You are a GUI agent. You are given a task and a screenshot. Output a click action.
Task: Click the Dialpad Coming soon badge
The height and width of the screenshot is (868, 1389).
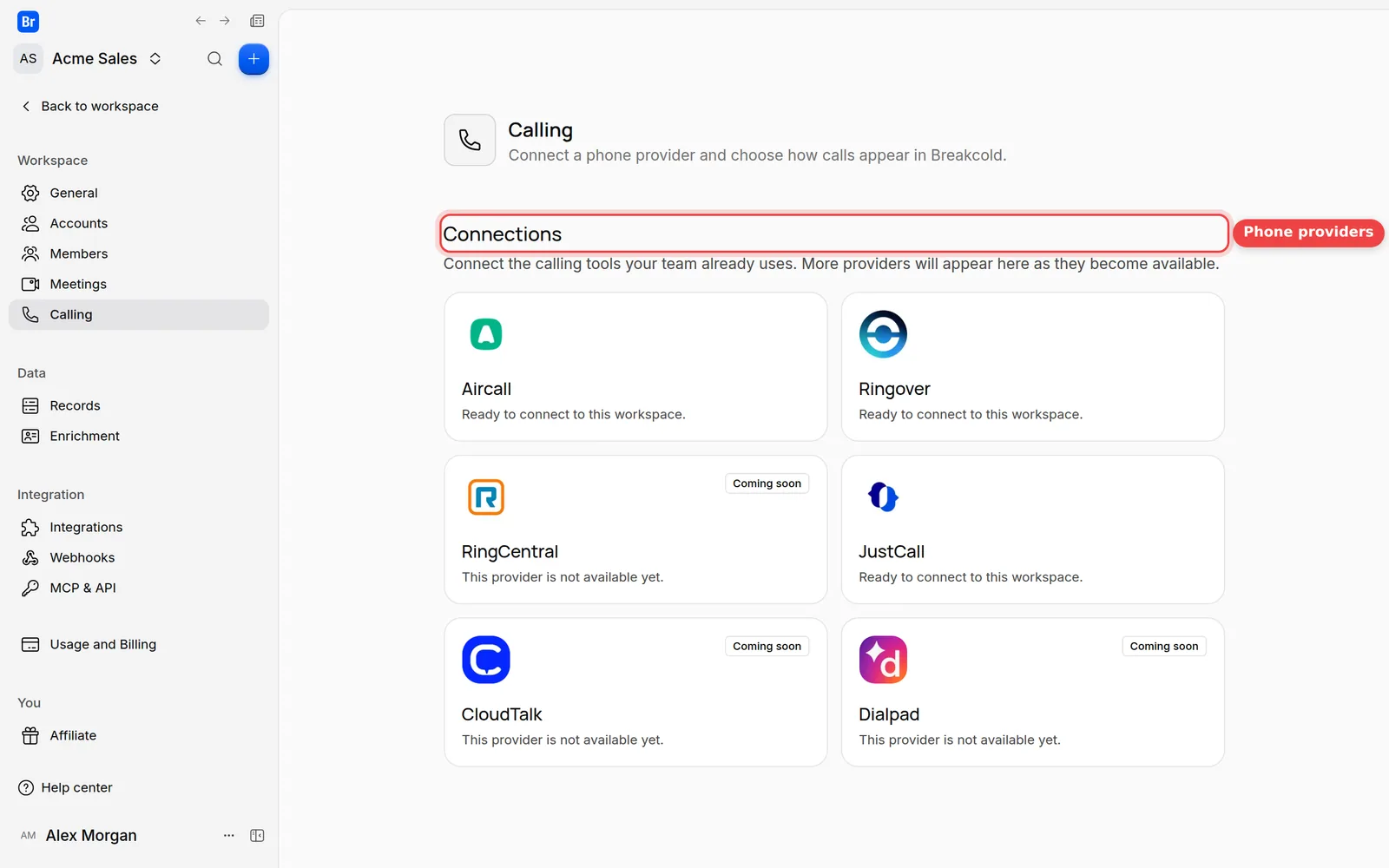pyautogui.click(x=1164, y=646)
